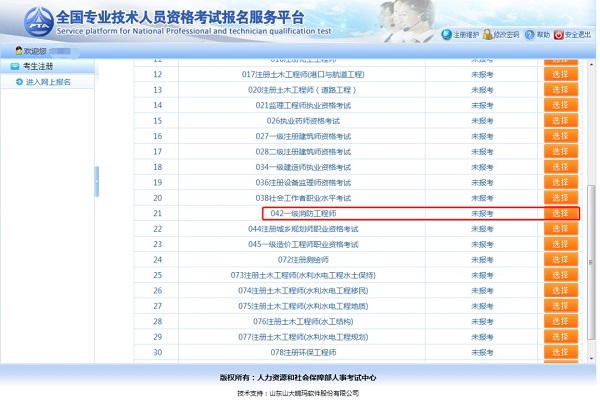Screen dimensions: 600x402
Task: Click 人力资源和社会保障部人事考试中心 copyright text
Action: tap(316, 378)
